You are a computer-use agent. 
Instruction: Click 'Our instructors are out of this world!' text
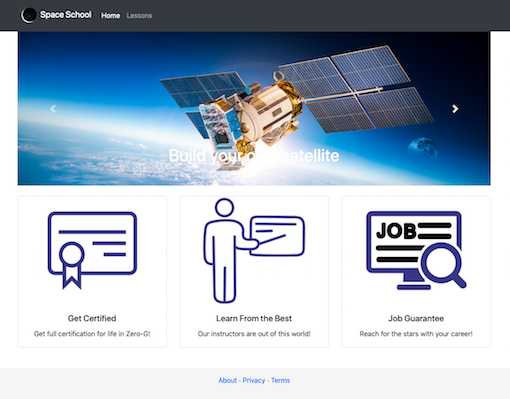click(x=254, y=334)
